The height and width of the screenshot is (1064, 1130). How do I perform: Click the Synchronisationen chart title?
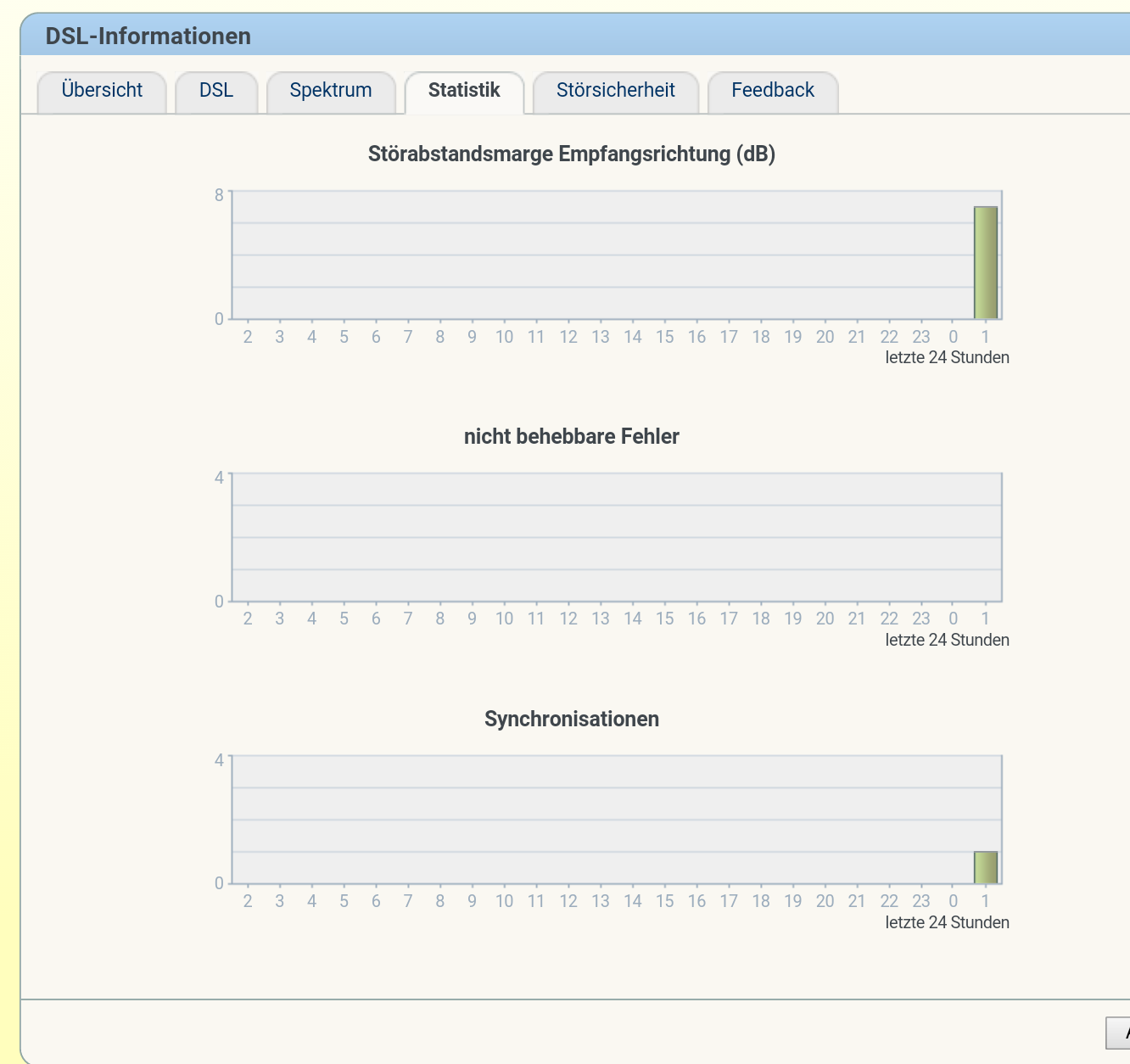click(x=571, y=720)
